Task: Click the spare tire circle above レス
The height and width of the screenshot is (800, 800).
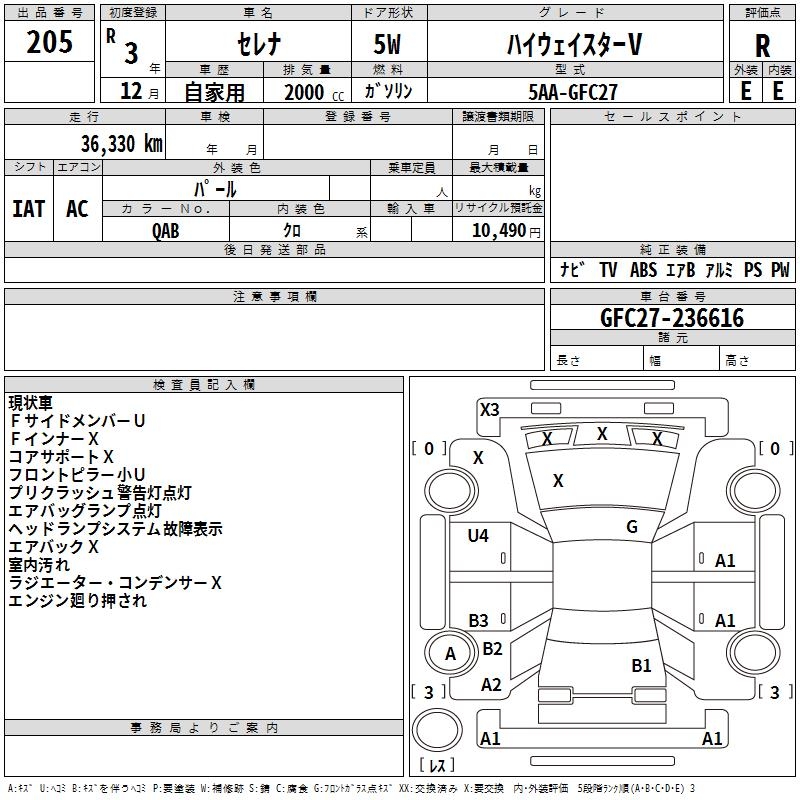Action: (437, 730)
